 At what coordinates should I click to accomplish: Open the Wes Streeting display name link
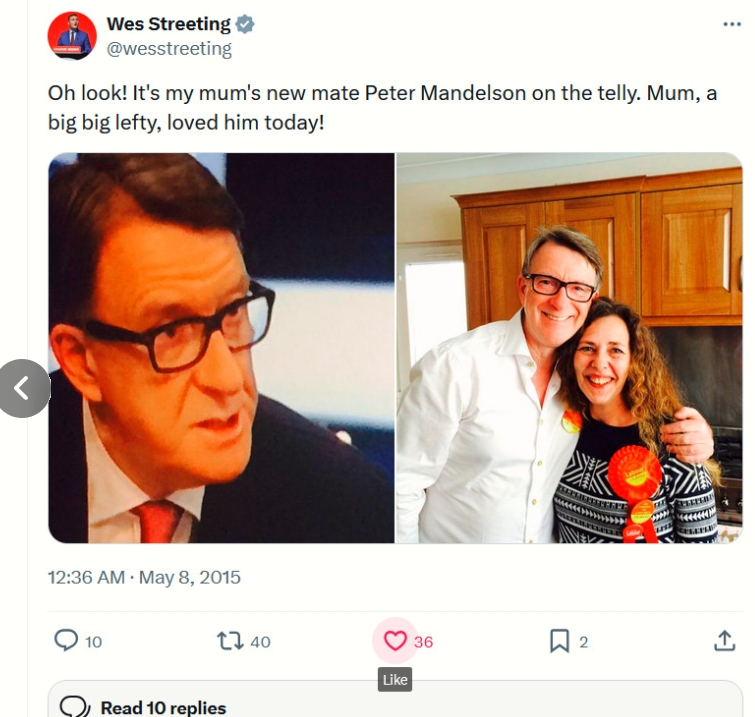(x=168, y=24)
